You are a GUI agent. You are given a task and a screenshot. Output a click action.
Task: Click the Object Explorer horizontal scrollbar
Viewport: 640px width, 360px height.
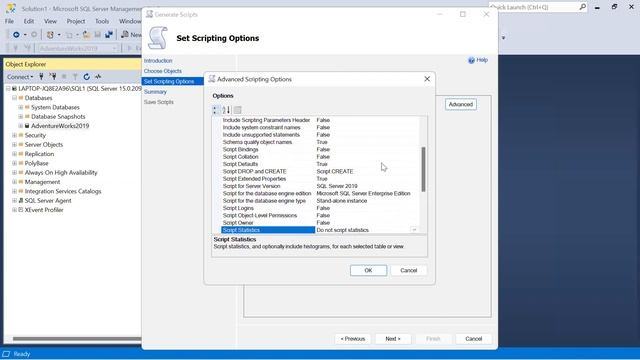(77, 339)
